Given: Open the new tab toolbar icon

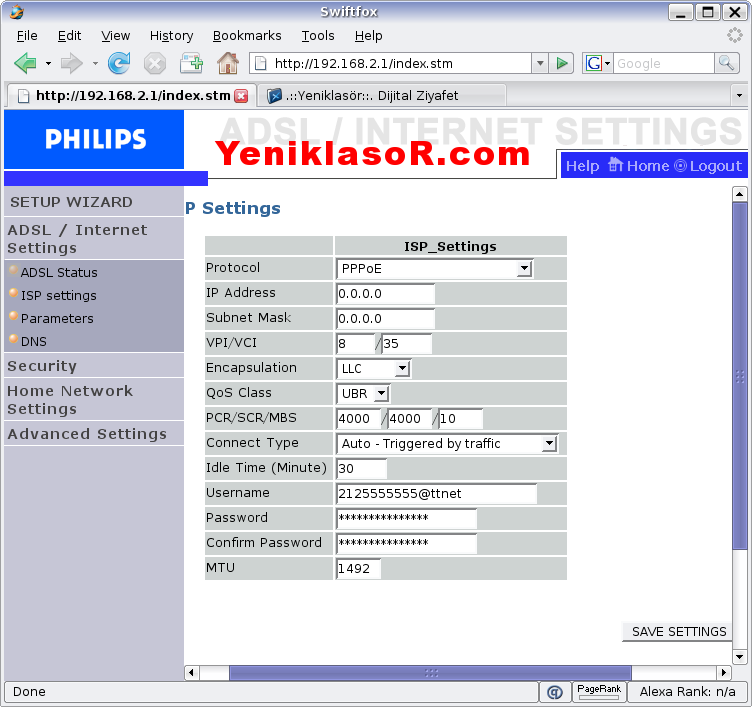Looking at the screenshot, I should coord(191,63).
